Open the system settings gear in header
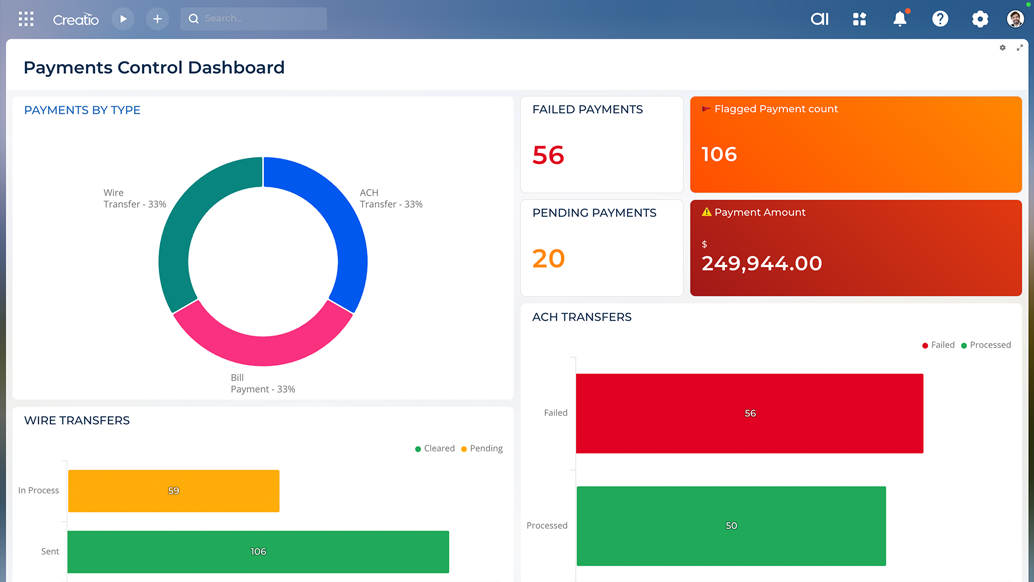The image size is (1034, 582). (x=980, y=19)
